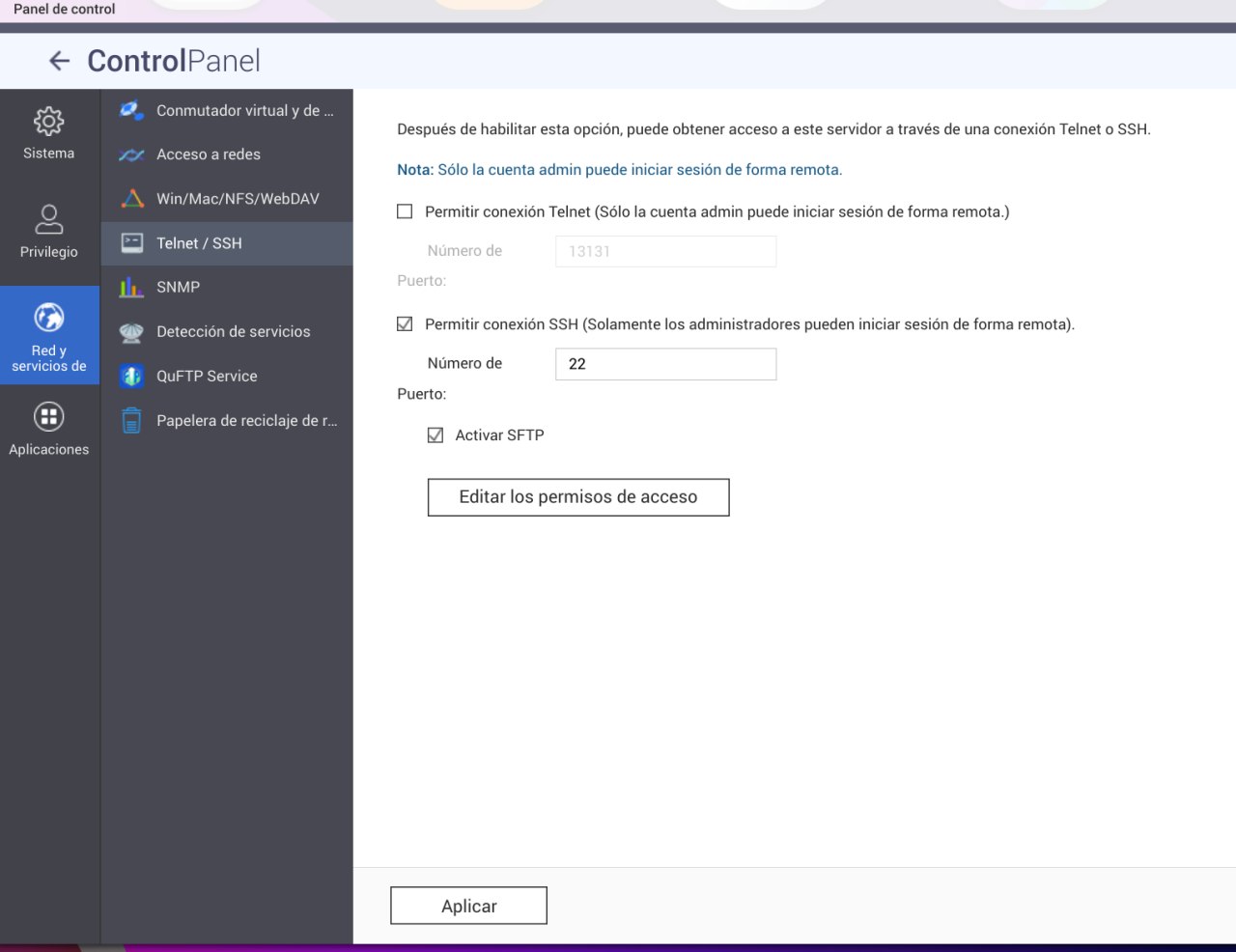Enable Permitir conexión Telnet checkbox
1236x952 pixels.
pyautogui.click(x=405, y=211)
